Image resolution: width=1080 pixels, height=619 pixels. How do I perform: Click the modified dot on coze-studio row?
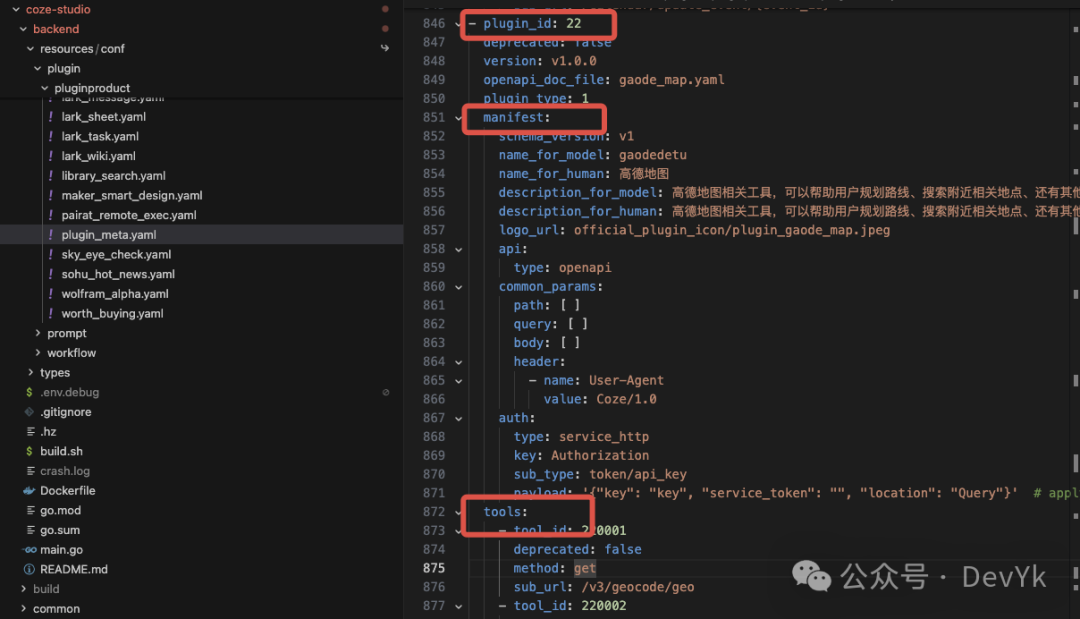point(385,10)
